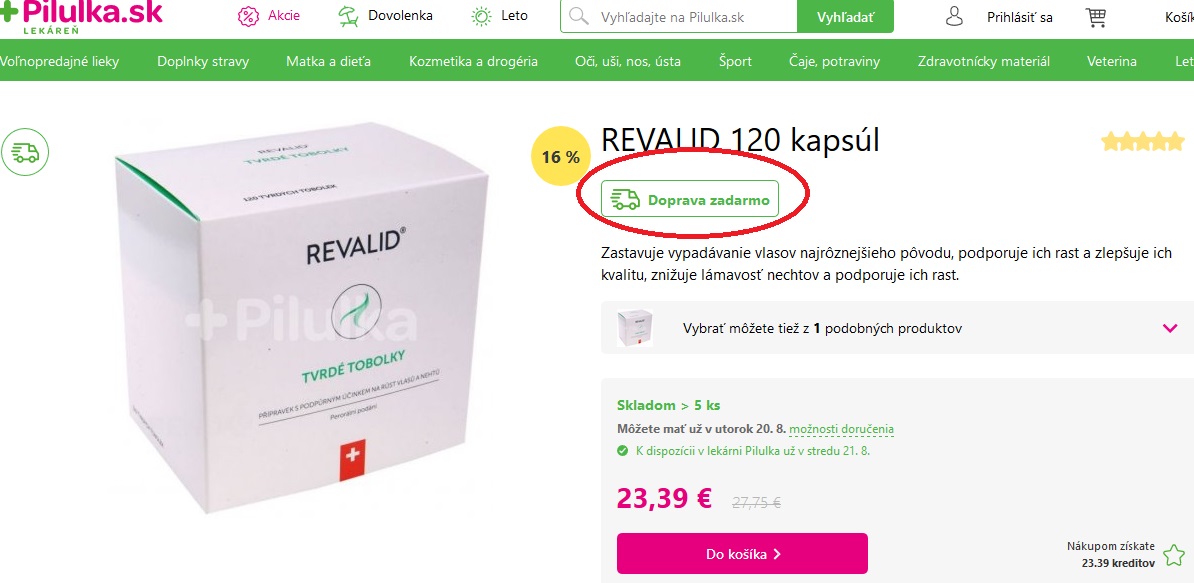Click the Leto sun icon
The height and width of the screenshot is (583, 1194).
coord(481,16)
